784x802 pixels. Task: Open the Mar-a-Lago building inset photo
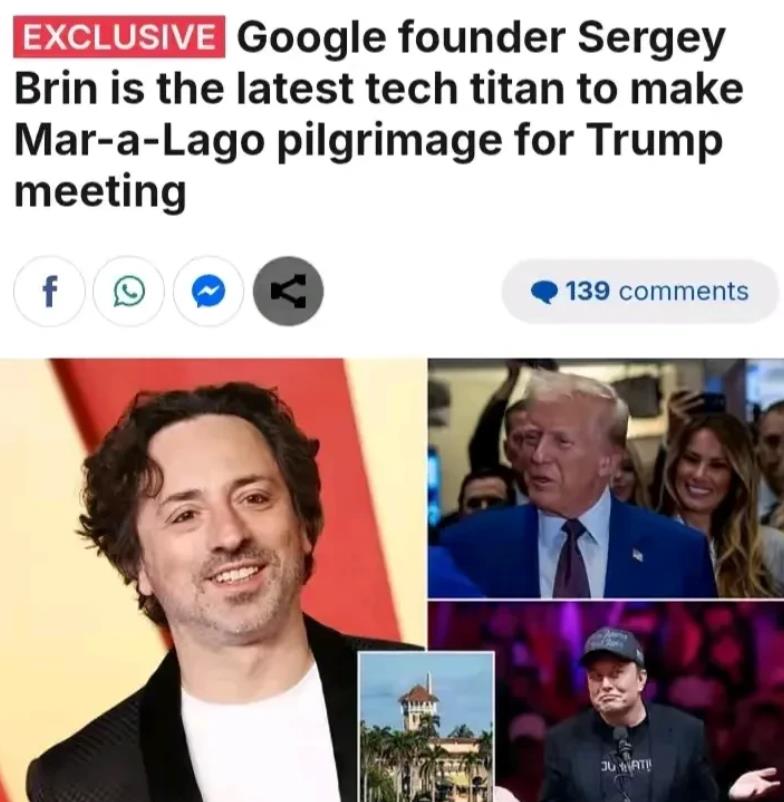[426, 727]
